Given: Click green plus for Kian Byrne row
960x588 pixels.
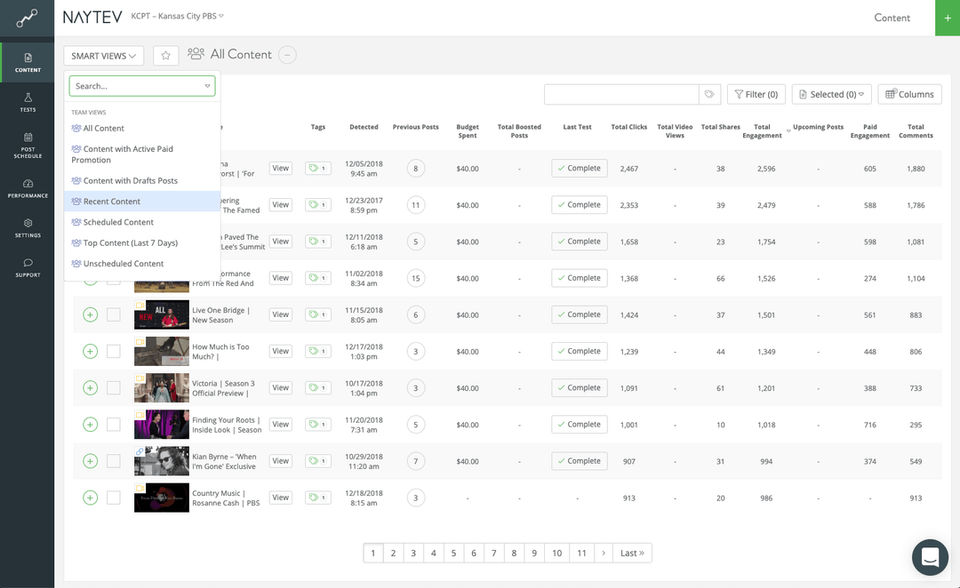Looking at the screenshot, I should [90, 461].
